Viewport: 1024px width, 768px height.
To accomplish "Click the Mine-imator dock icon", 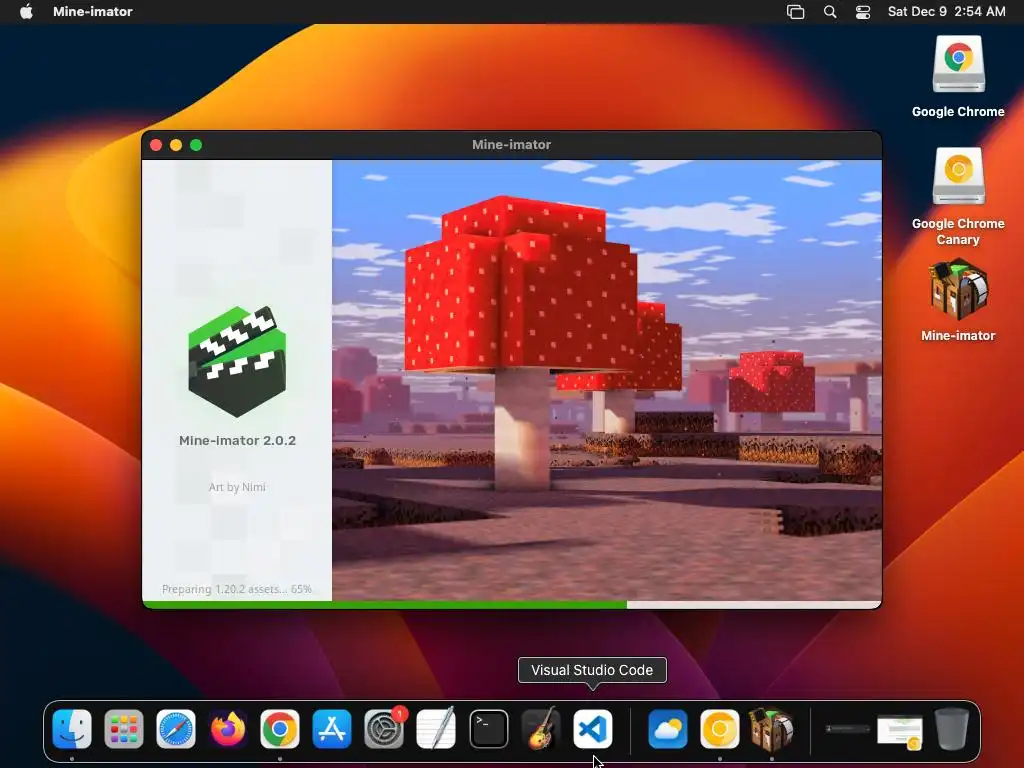I will (771, 729).
